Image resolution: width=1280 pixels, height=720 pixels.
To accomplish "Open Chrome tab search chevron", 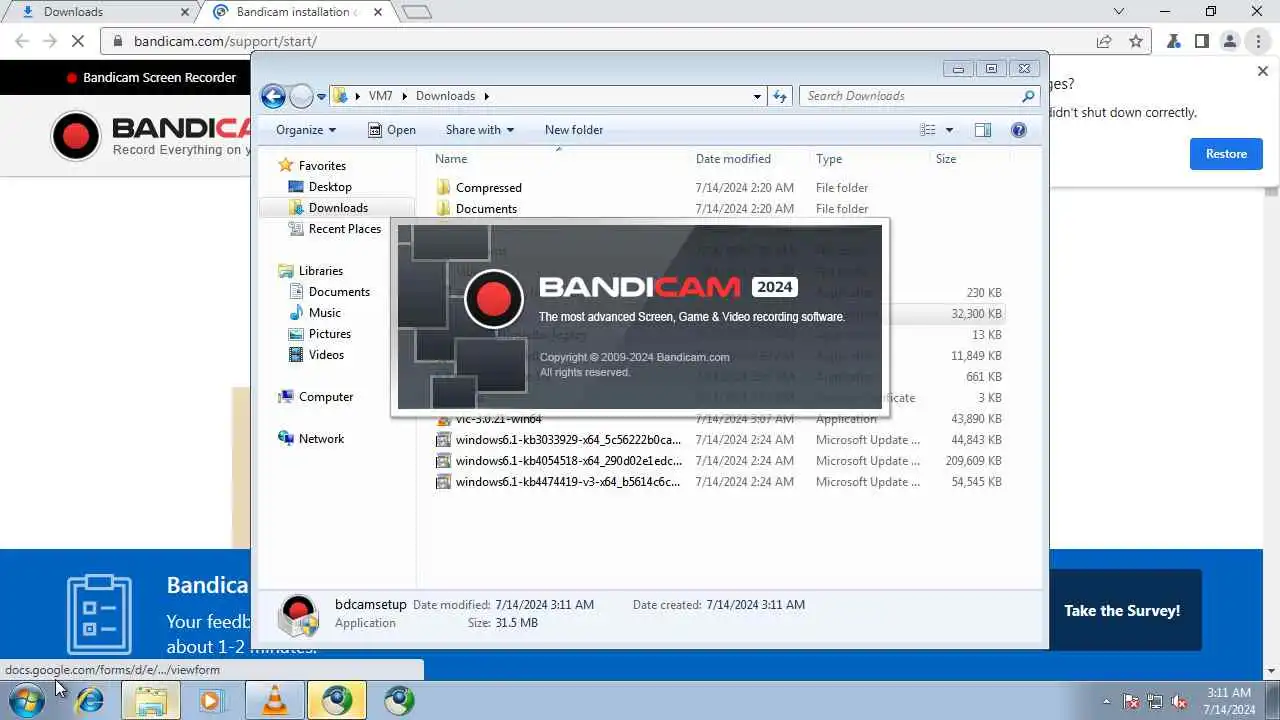I will click(x=1119, y=12).
